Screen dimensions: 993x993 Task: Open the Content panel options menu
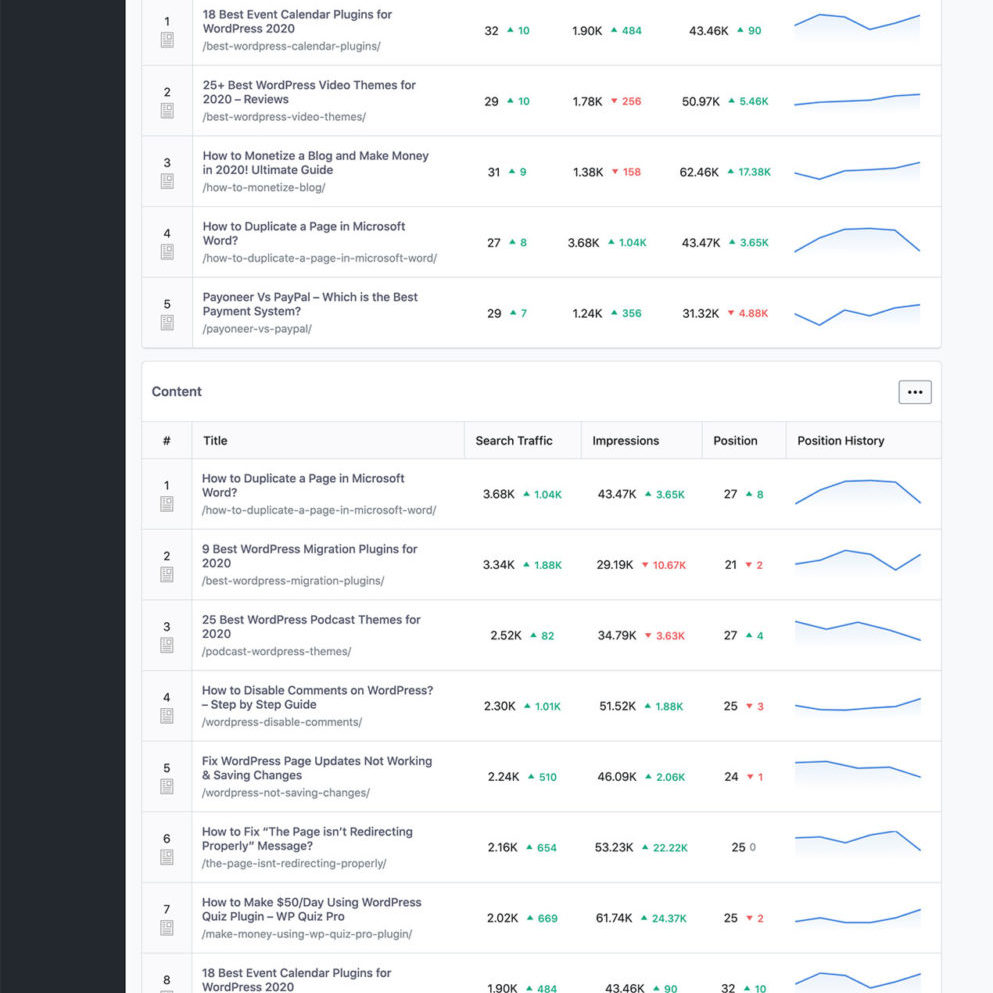[x=914, y=392]
